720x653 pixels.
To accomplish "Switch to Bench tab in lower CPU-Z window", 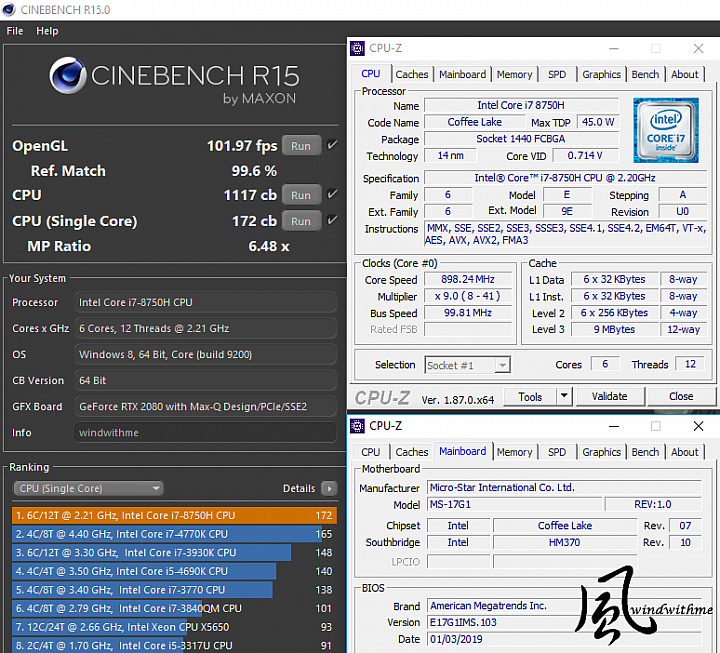I will click(645, 452).
